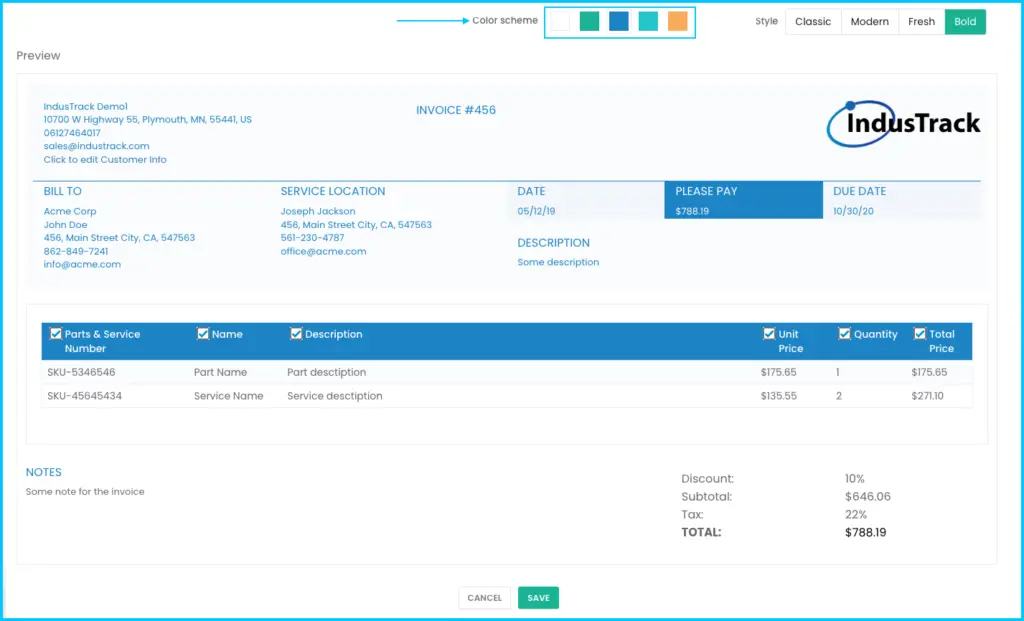Viewport: 1024px width, 621px height.
Task: Choose the orange color scheme swatch
Action: pyautogui.click(x=677, y=21)
